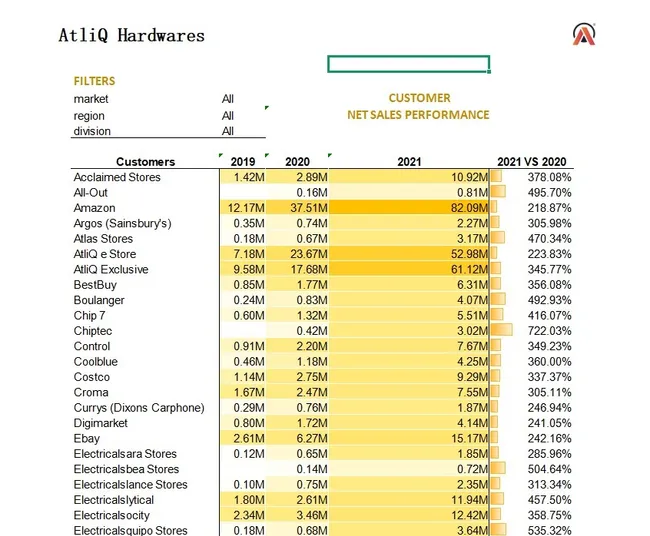Click BestBuy 2019 value 0.85M
The image size is (650, 536).
249,285
